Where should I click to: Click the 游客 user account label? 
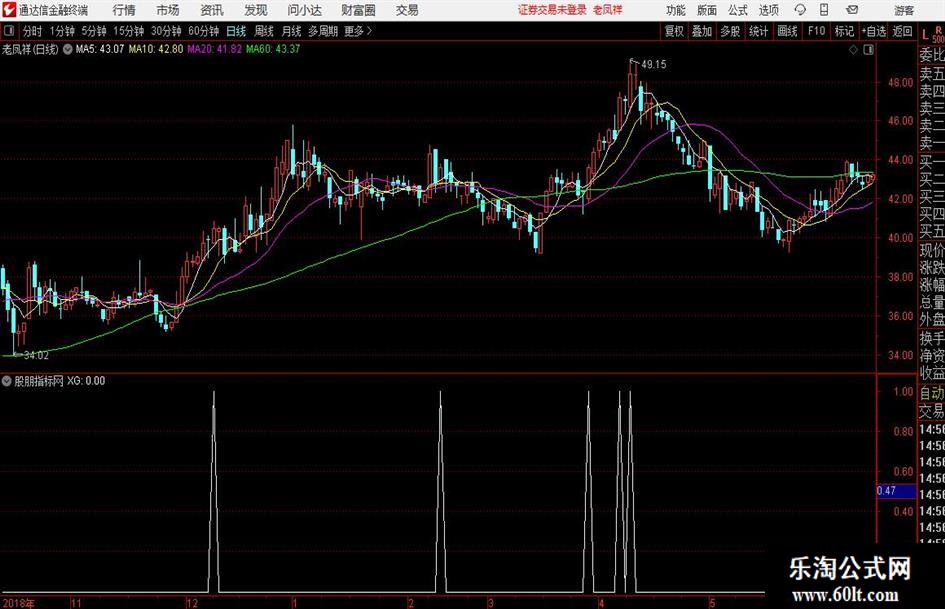point(903,10)
